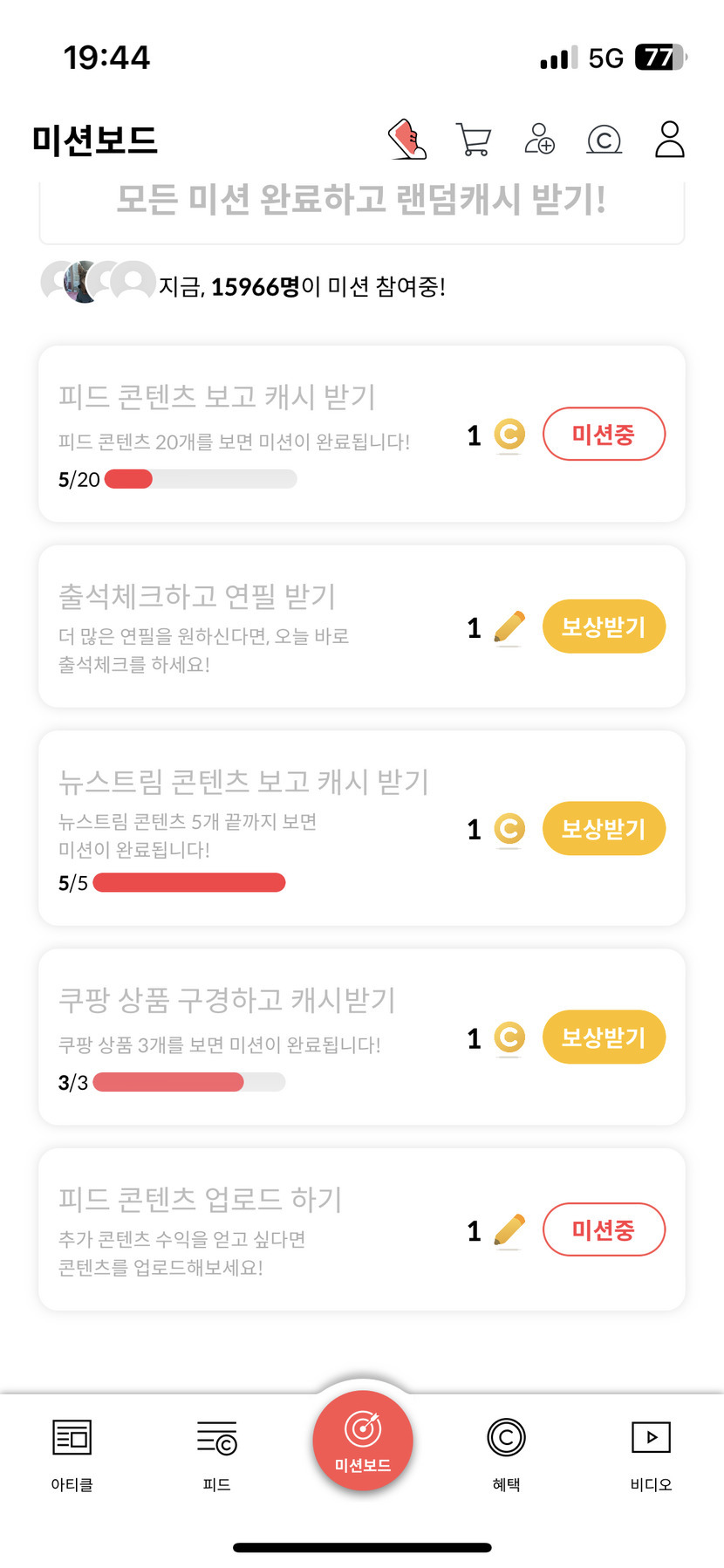724x1568 pixels.
Task: Claim 보상받기 for 쿠팡 상품 mission
Action: pyautogui.click(x=604, y=1037)
